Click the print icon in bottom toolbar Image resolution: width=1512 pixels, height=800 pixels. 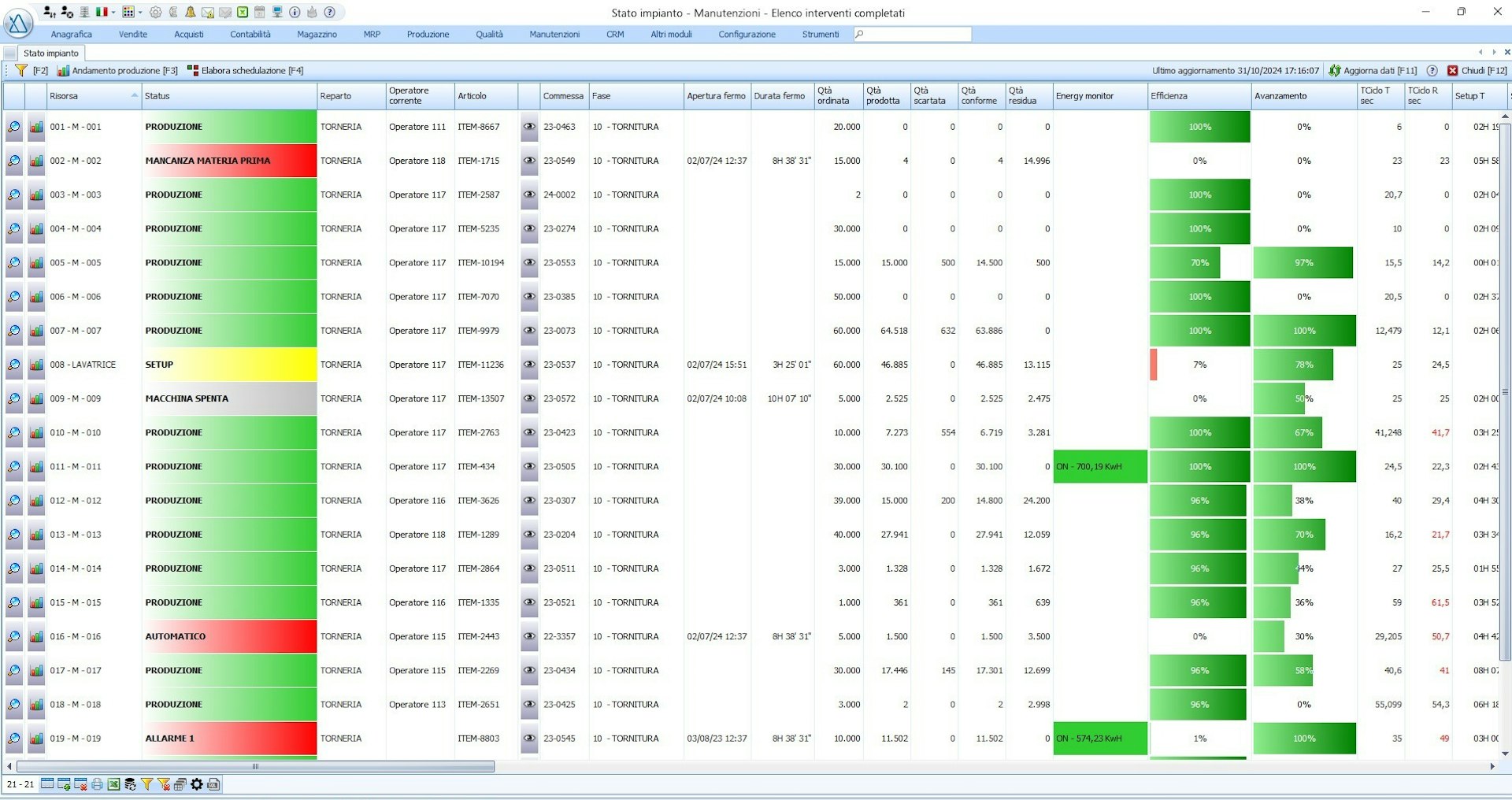click(x=97, y=784)
